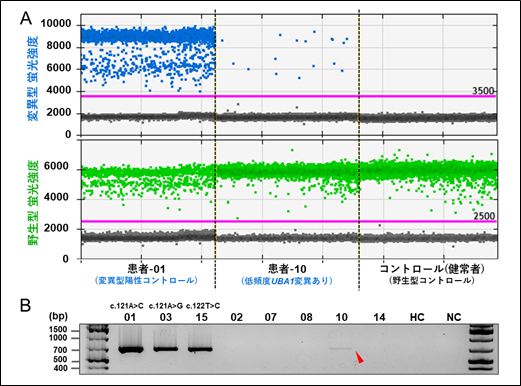The width and height of the screenshot is (521, 386).
Task: Click the 変異型陽性コントロール caption
Action: point(146,280)
